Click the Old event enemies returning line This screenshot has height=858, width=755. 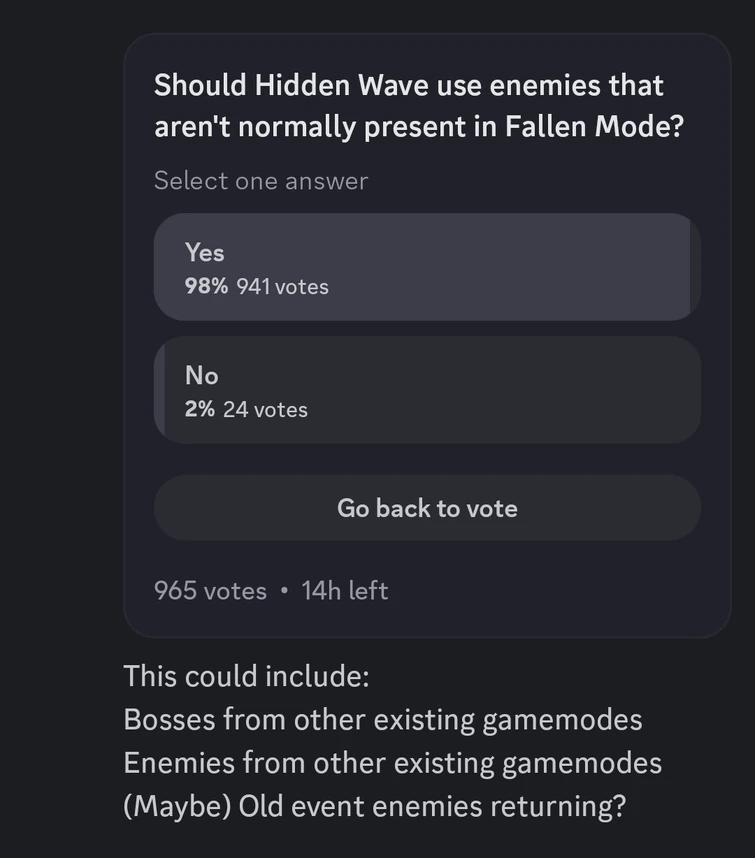tap(374, 806)
